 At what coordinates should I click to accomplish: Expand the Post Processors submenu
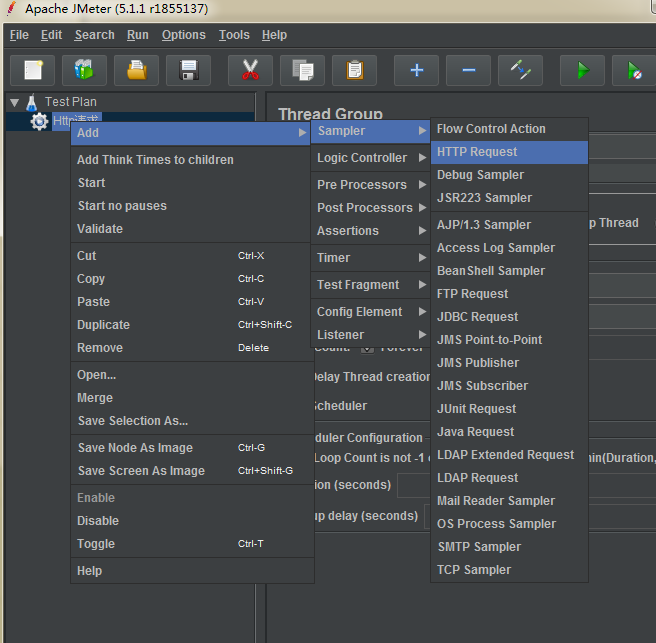pos(370,208)
